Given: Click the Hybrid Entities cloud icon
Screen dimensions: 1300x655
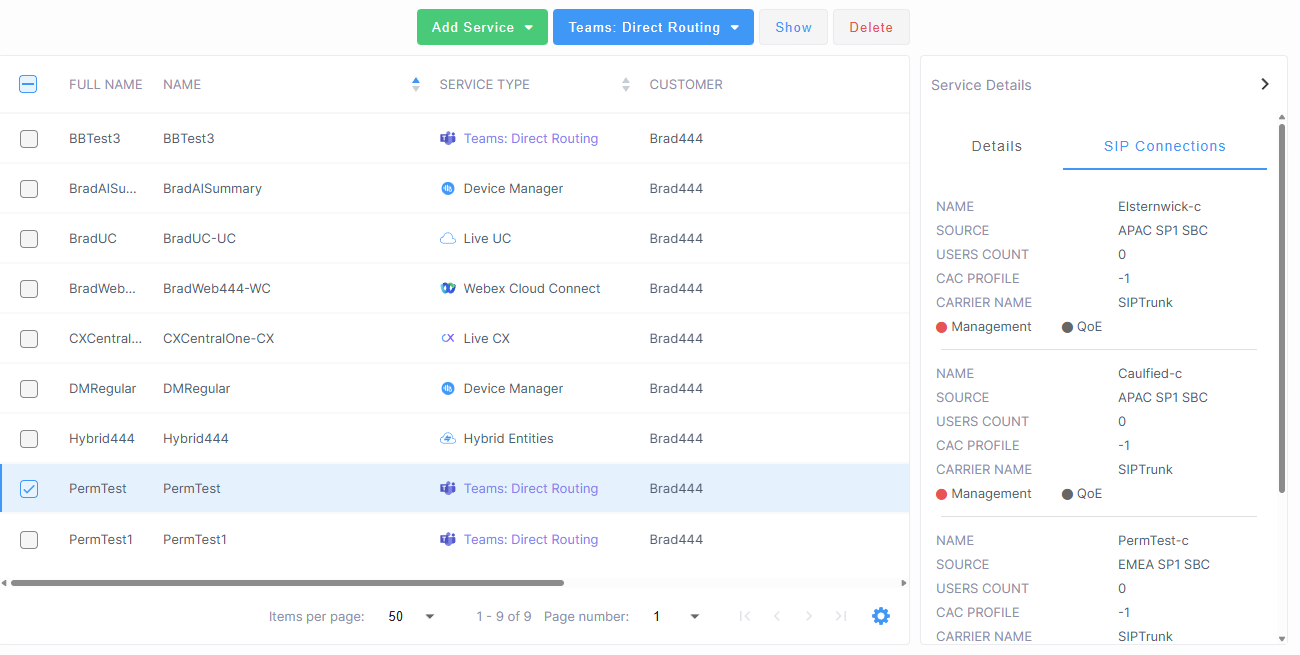Looking at the screenshot, I should pos(448,438).
